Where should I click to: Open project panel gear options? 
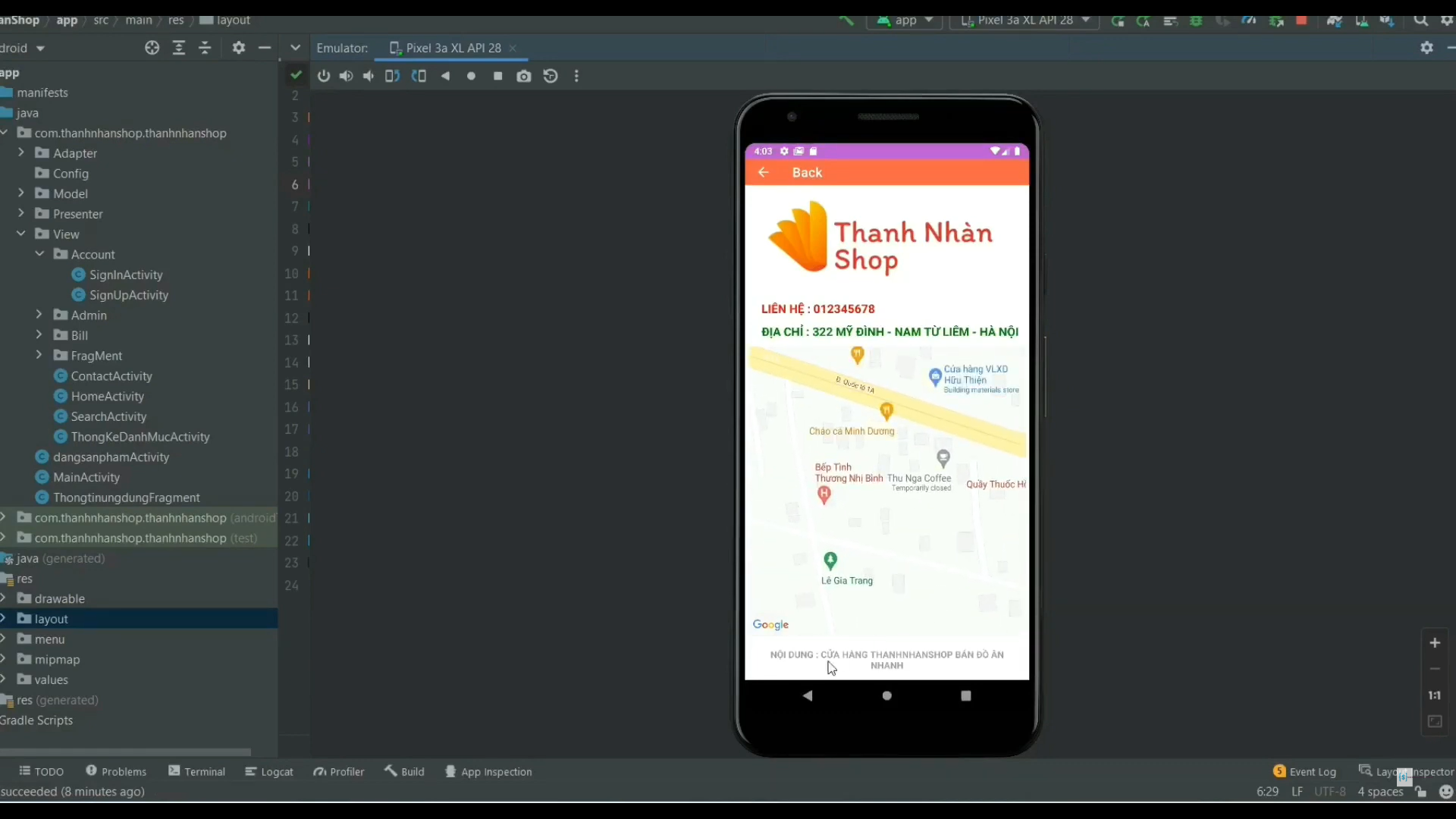click(239, 48)
